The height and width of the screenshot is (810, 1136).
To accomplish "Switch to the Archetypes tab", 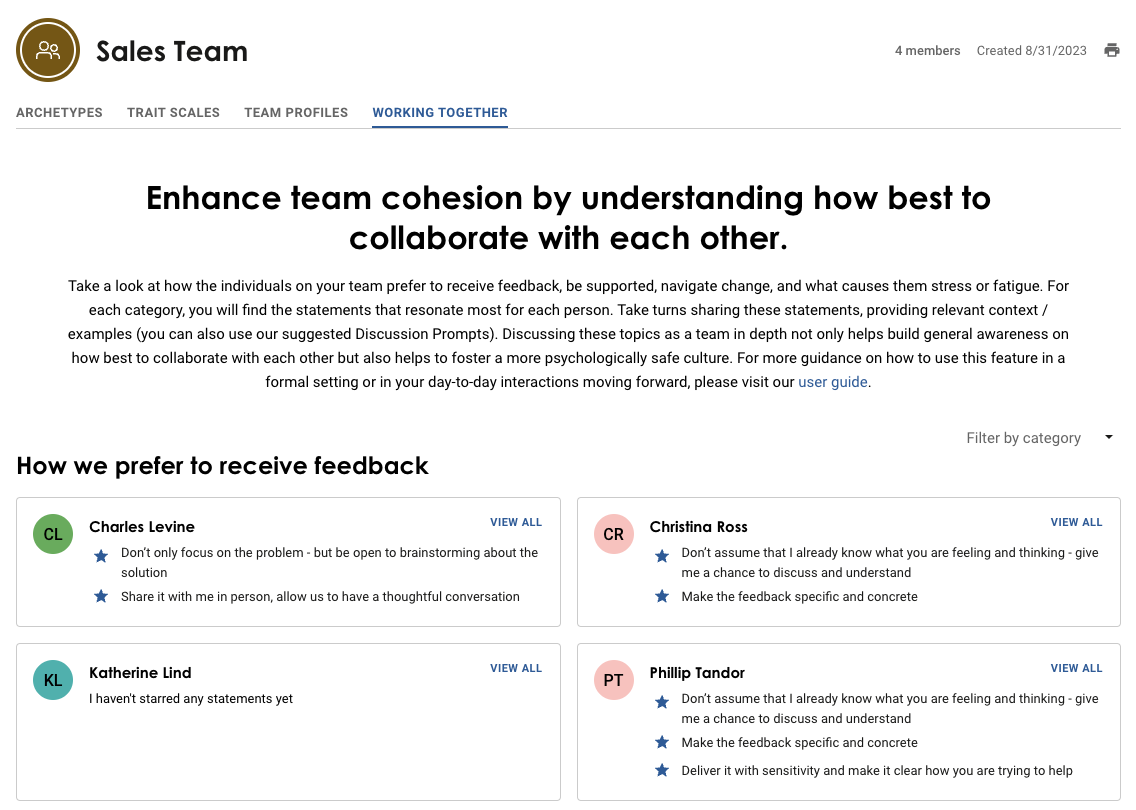I will coord(59,113).
